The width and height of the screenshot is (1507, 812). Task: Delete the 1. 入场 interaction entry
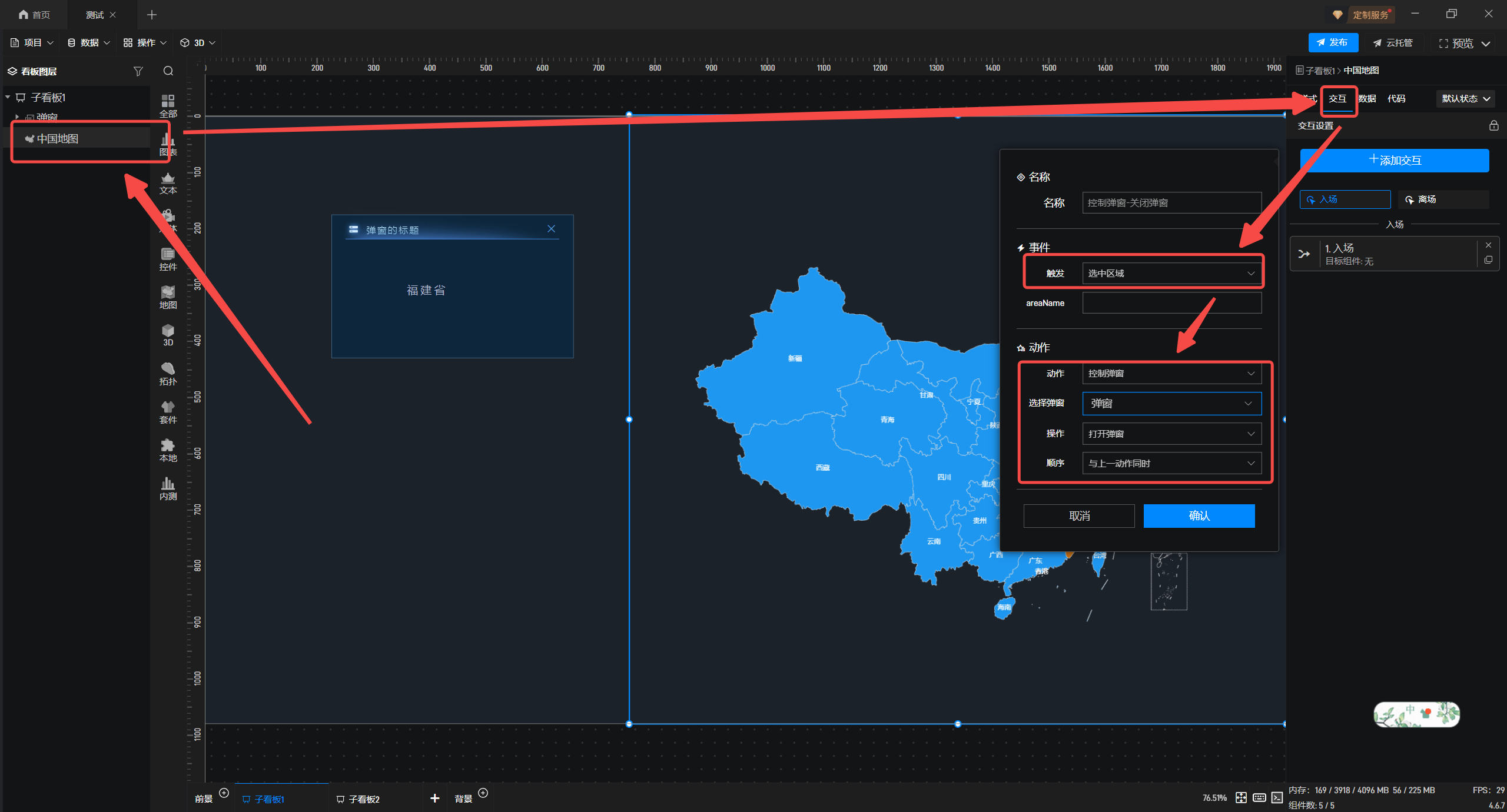click(1488, 245)
